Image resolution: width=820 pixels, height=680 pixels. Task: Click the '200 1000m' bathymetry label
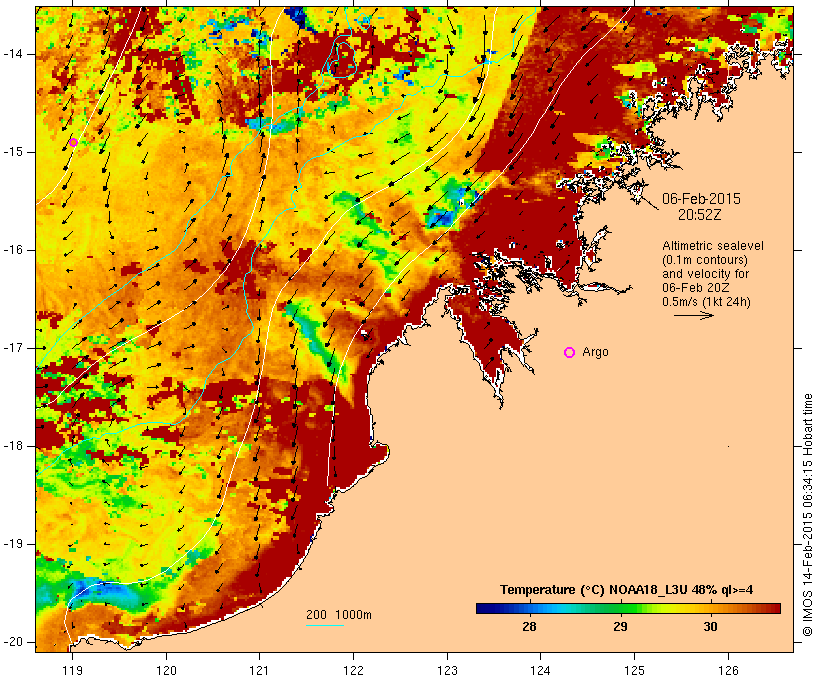pyautogui.click(x=339, y=615)
